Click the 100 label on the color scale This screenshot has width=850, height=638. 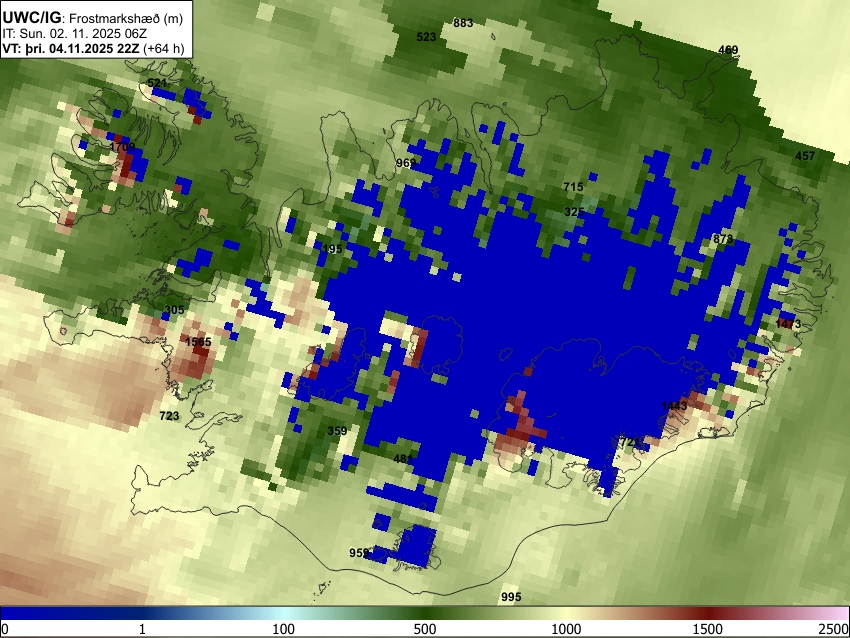point(284,629)
